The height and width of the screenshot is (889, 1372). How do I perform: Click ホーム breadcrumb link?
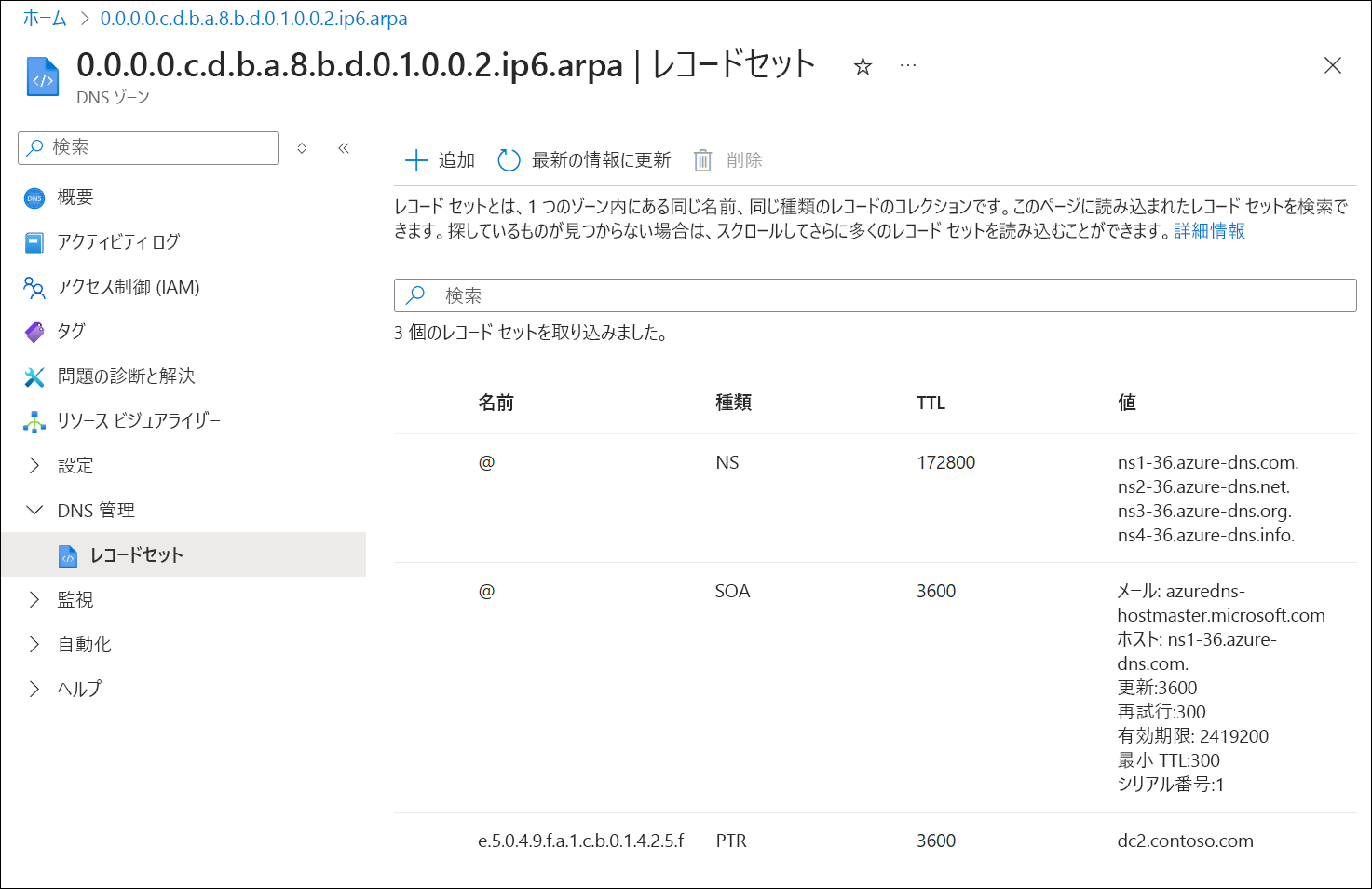[x=45, y=19]
